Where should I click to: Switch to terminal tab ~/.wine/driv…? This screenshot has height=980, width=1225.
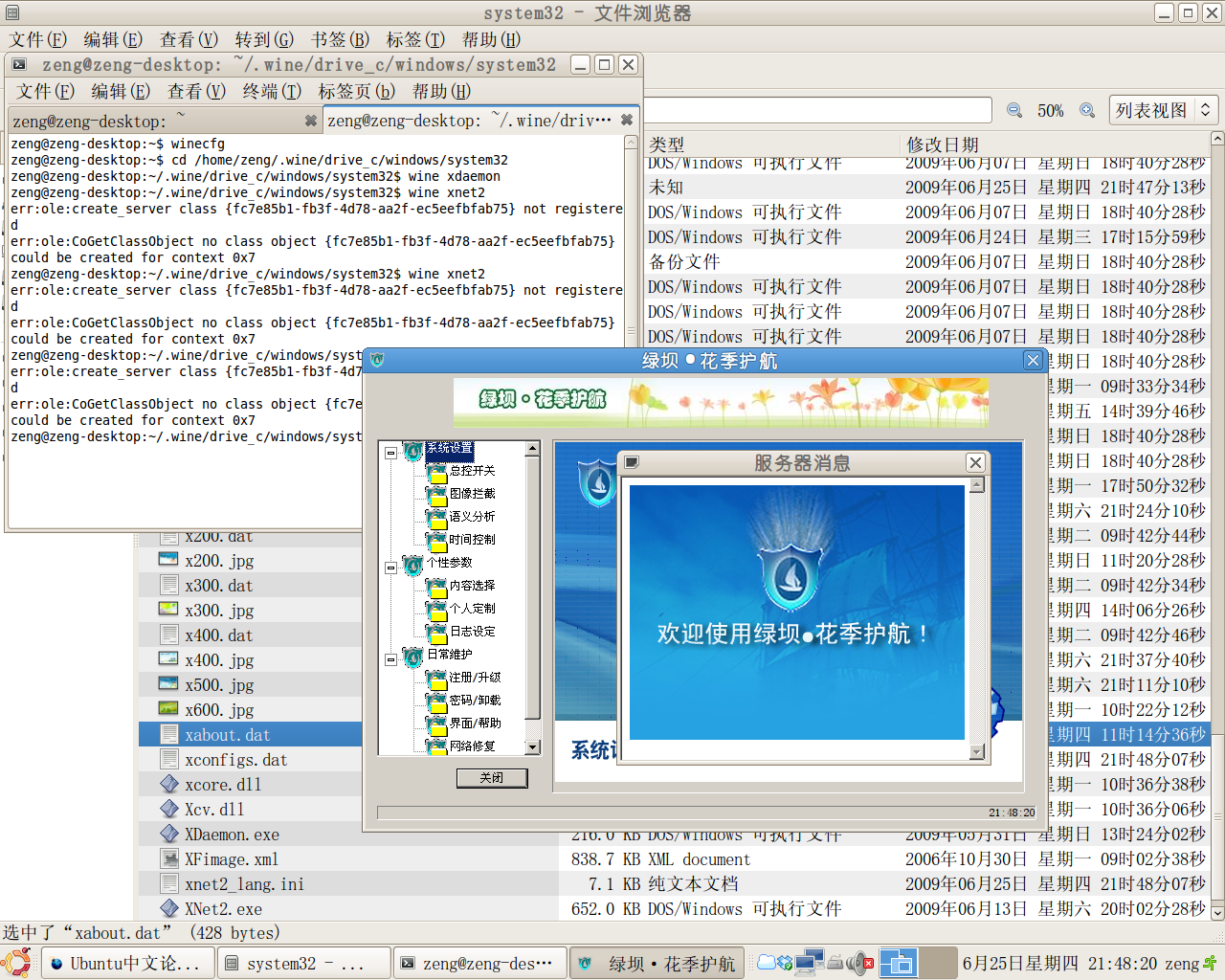tap(480, 121)
